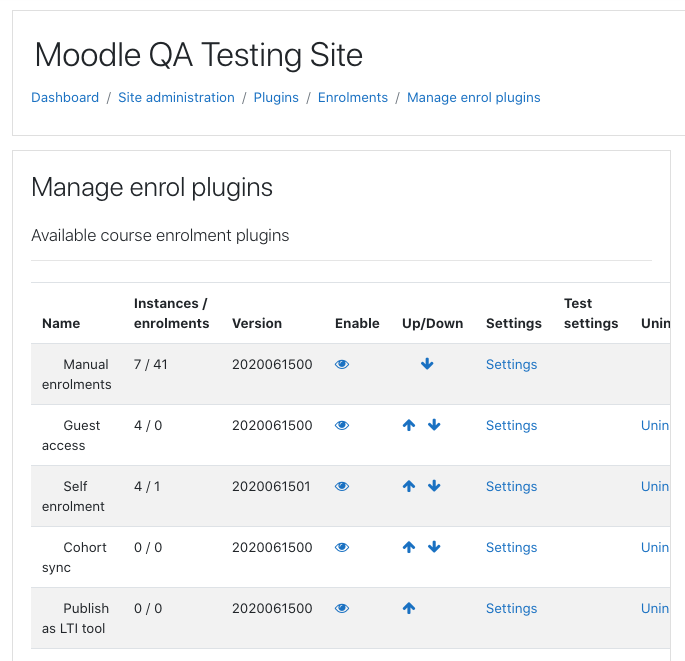Open Settings for Manual enrolments
The image size is (685, 661).
[512, 364]
